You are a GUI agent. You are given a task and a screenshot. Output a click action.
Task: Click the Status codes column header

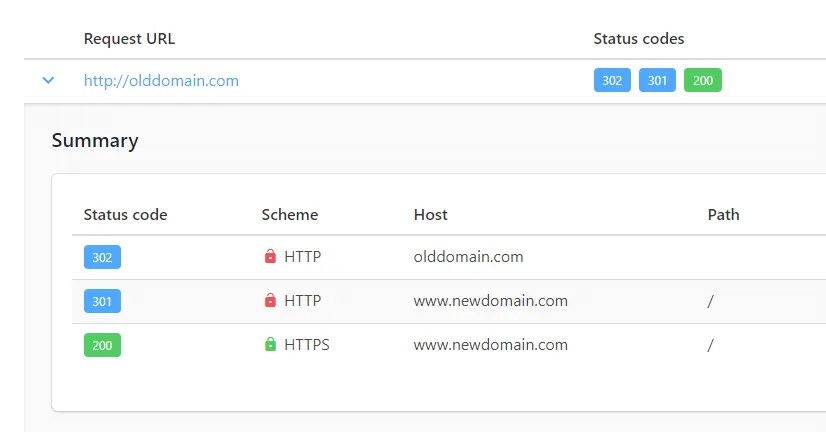pos(639,39)
